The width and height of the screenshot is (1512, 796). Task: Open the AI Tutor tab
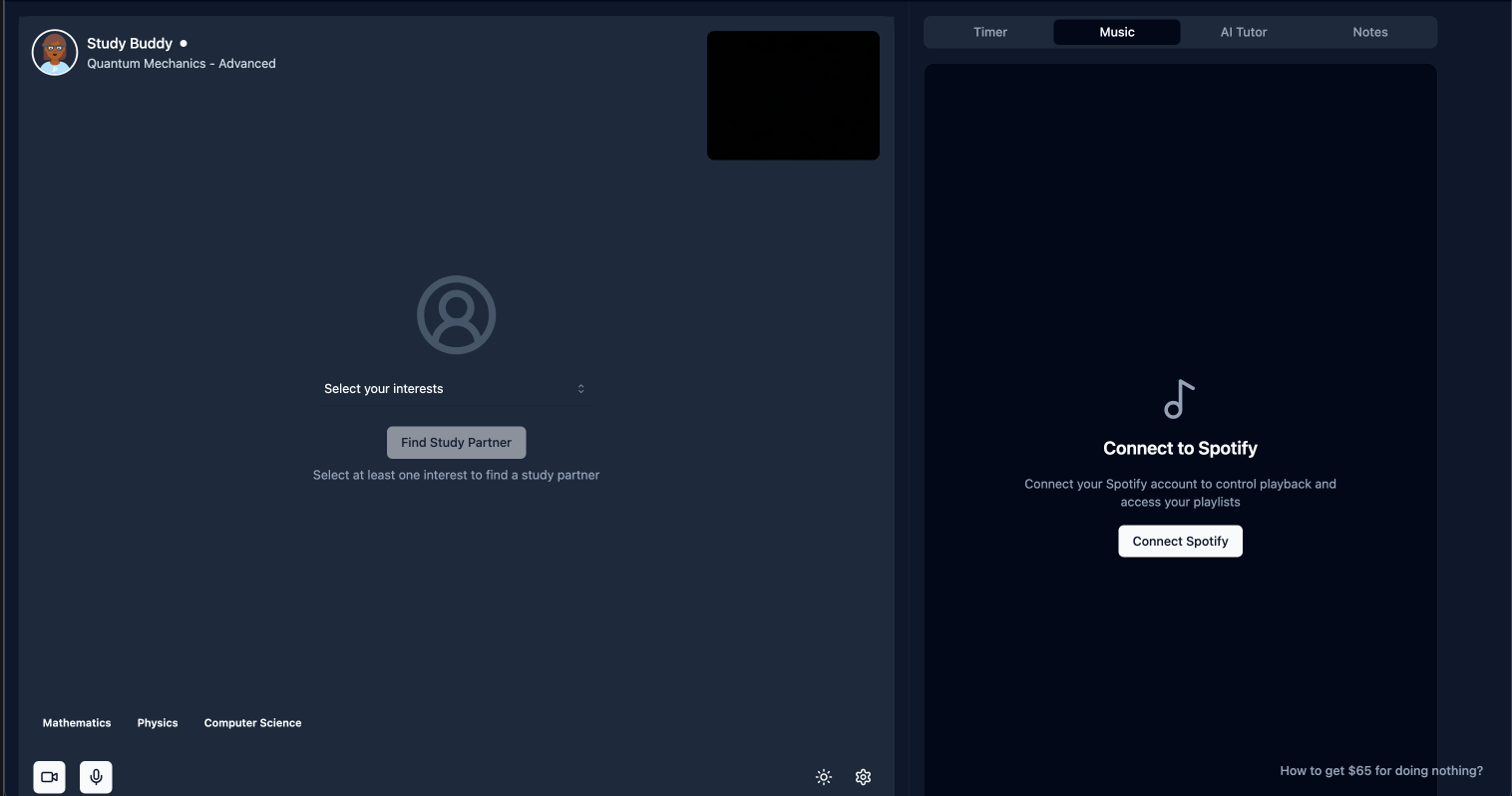(1244, 32)
